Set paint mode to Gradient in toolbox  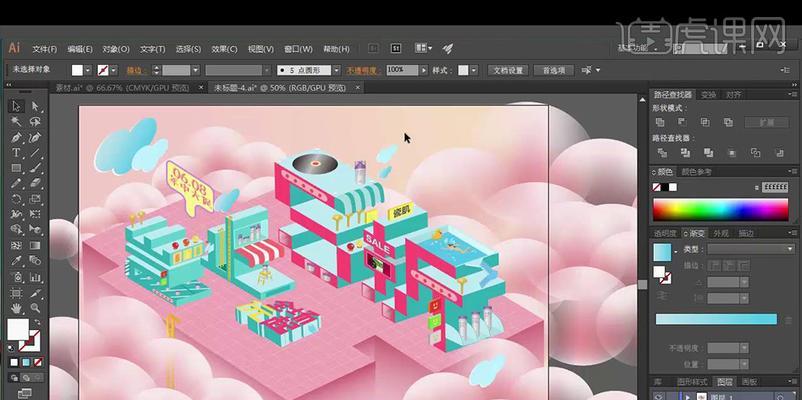[x=26, y=362]
